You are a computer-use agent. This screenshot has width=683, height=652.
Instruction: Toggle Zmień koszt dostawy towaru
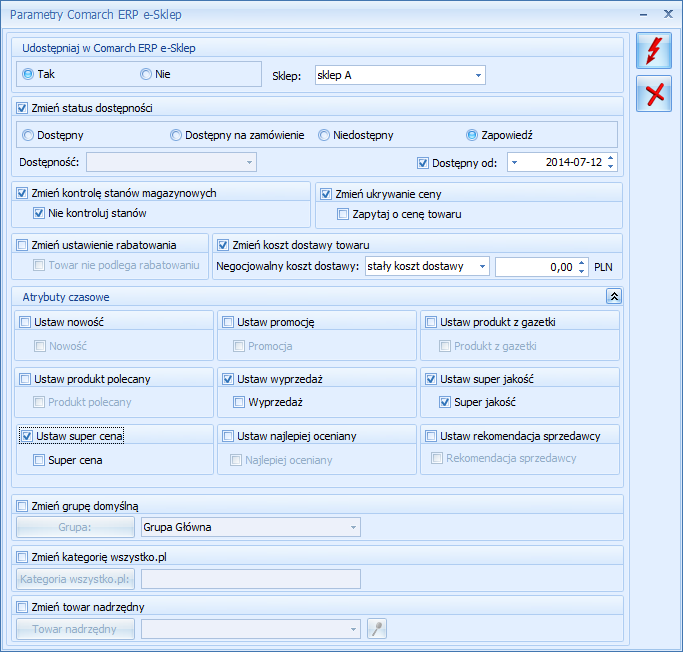(x=223, y=245)
